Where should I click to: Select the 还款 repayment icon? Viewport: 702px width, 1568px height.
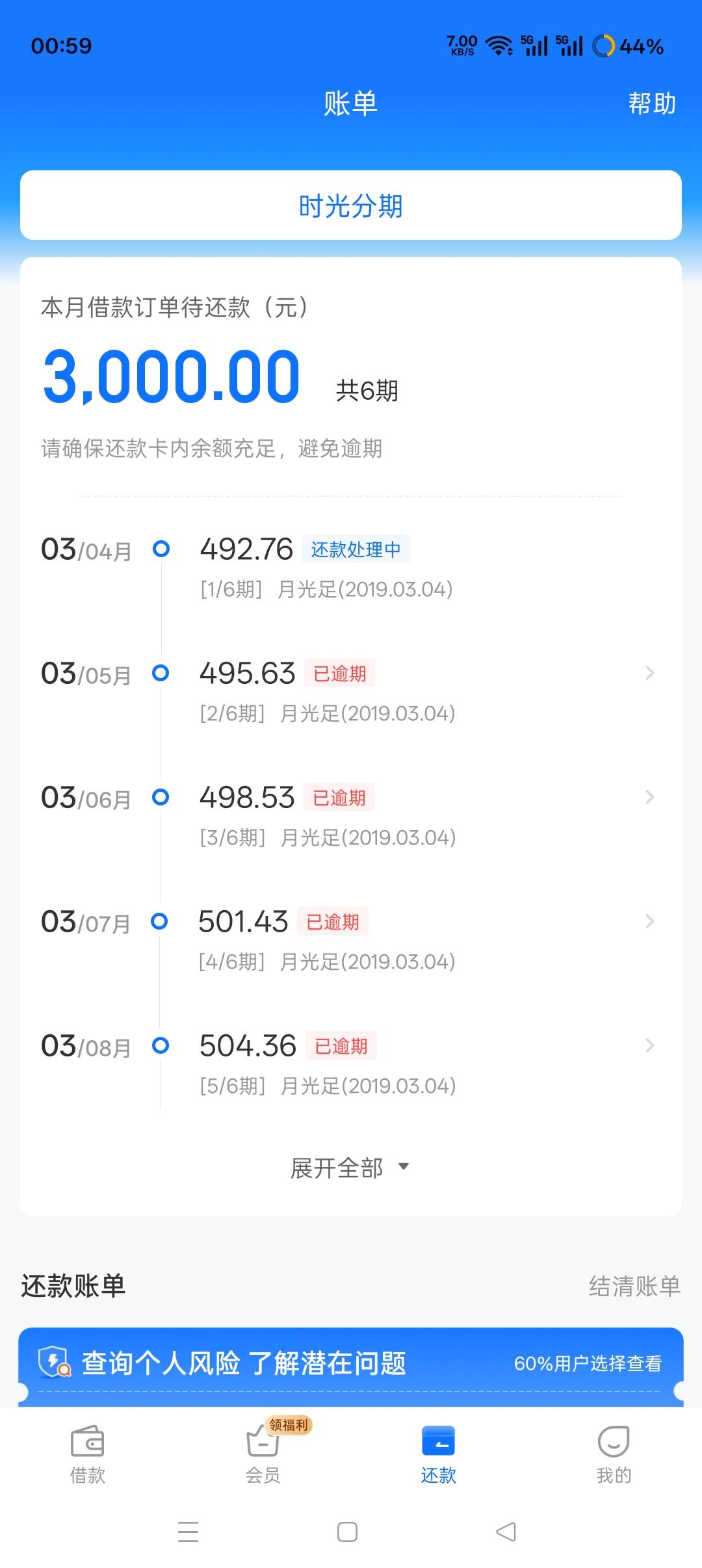pyautogui.click(x=438, y=1441)
